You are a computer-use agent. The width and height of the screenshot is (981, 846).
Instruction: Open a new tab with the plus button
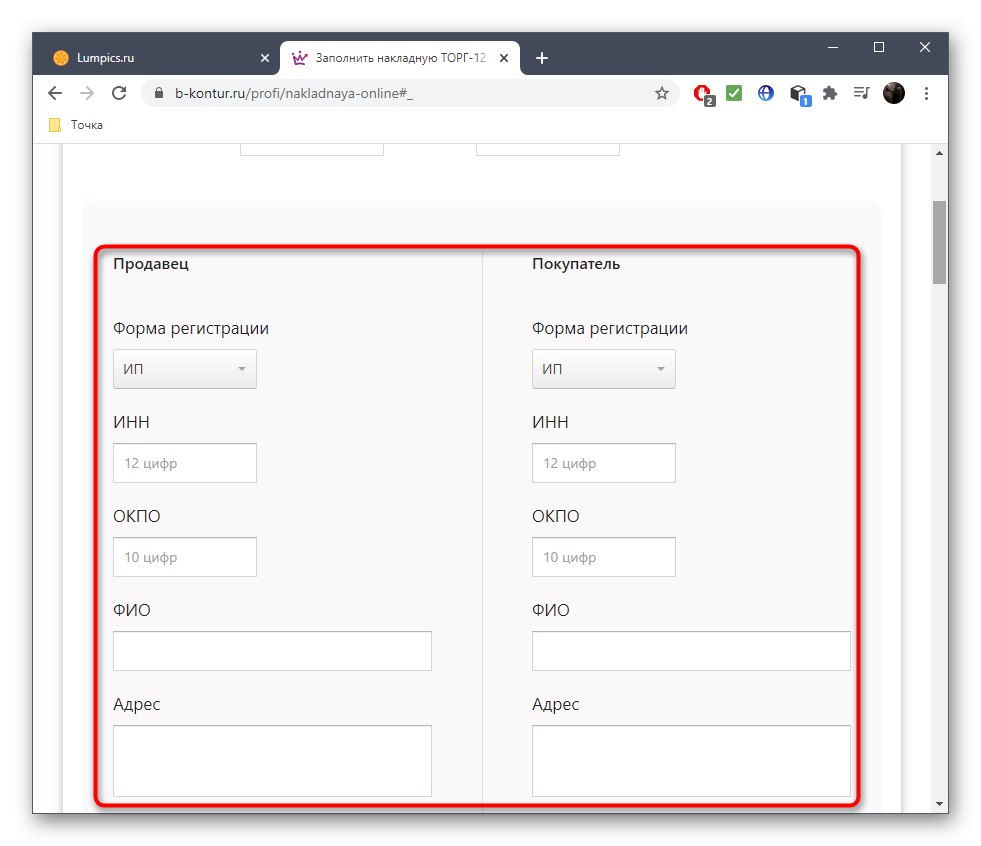(x=541, y=58)
